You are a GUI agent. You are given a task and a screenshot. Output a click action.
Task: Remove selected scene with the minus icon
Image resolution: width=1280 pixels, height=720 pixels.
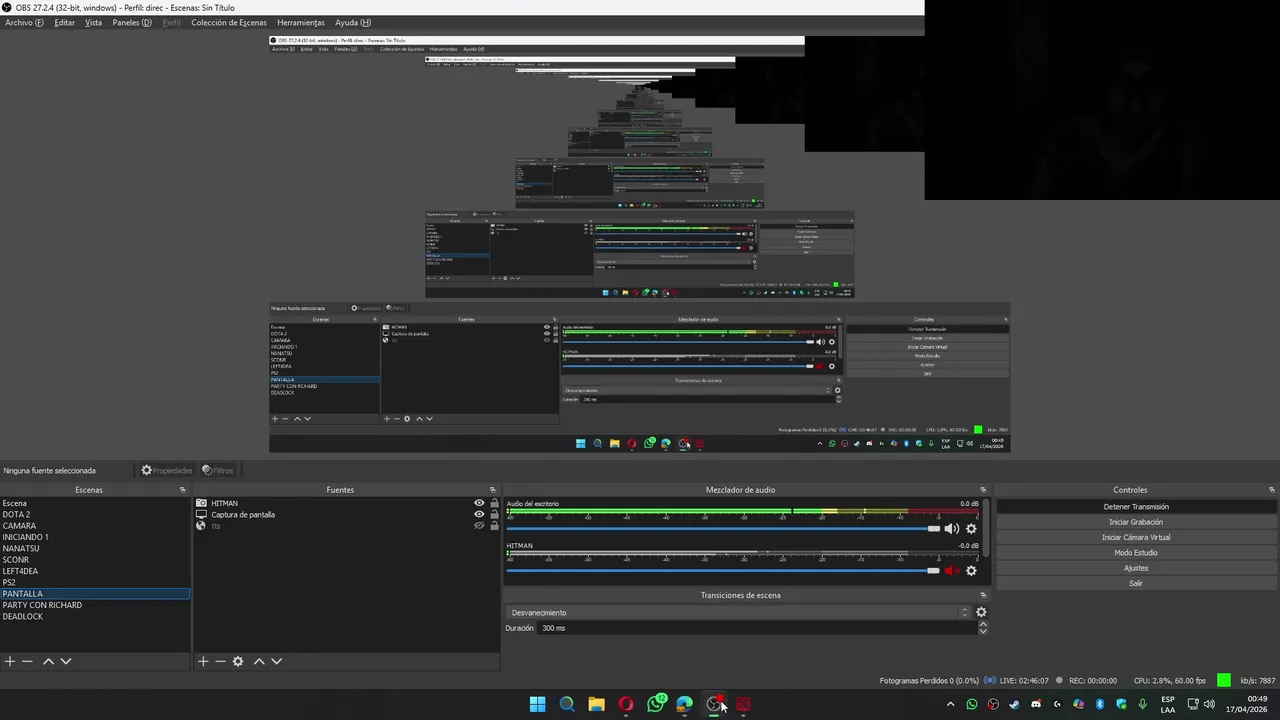coord(28,661)
